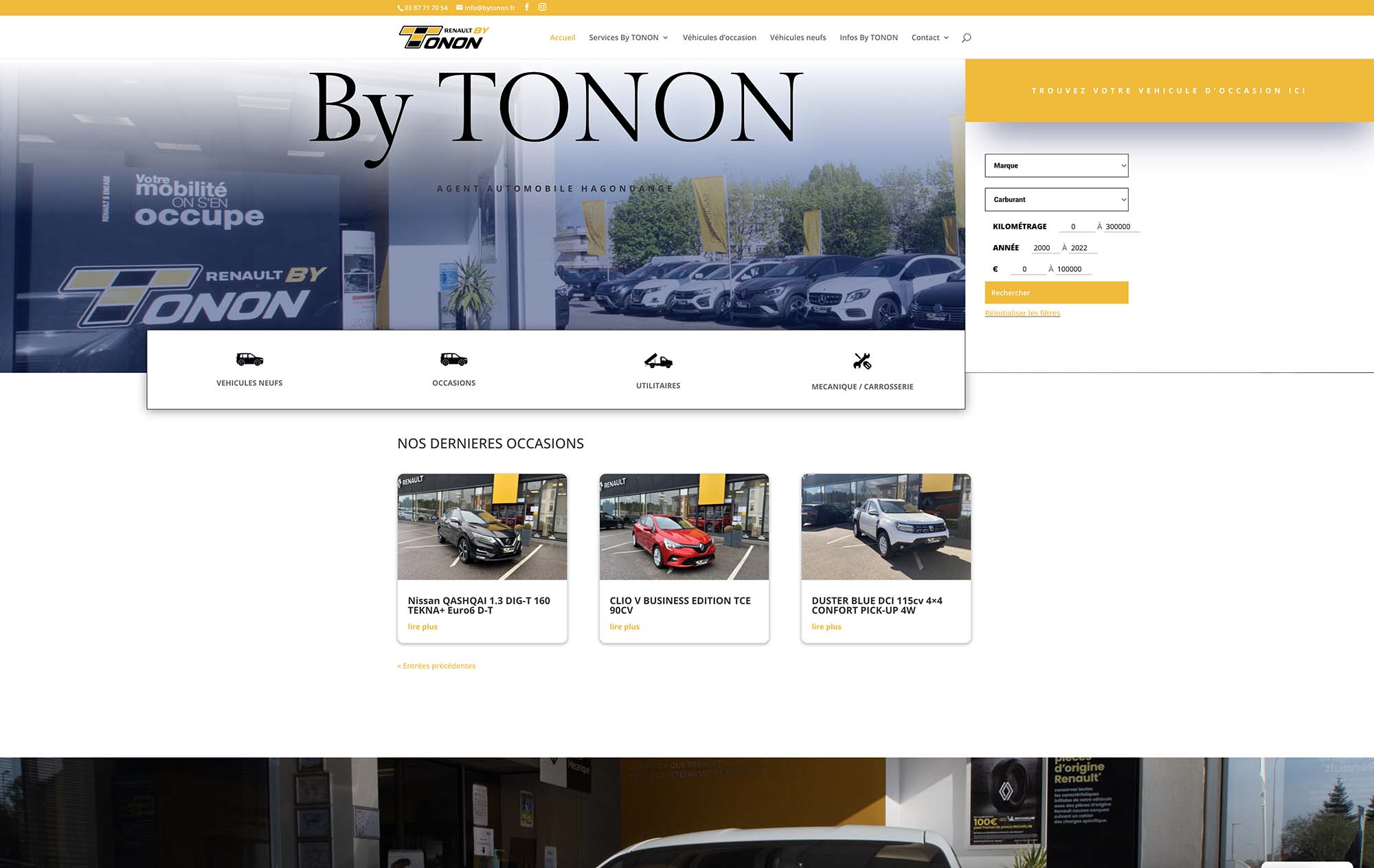The width and height of the screenshot is (1374, 868).
Task: Go to Véhicules d'occasion menu item
Action: point(719,38)
